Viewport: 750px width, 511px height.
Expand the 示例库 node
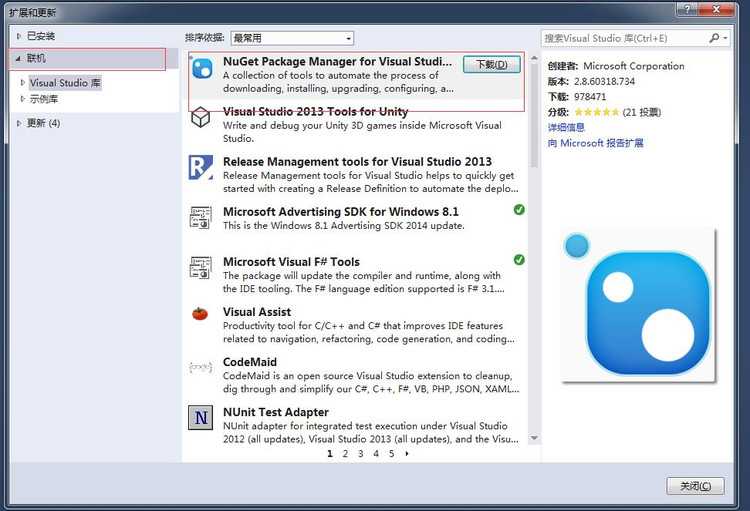click(22, 99)
